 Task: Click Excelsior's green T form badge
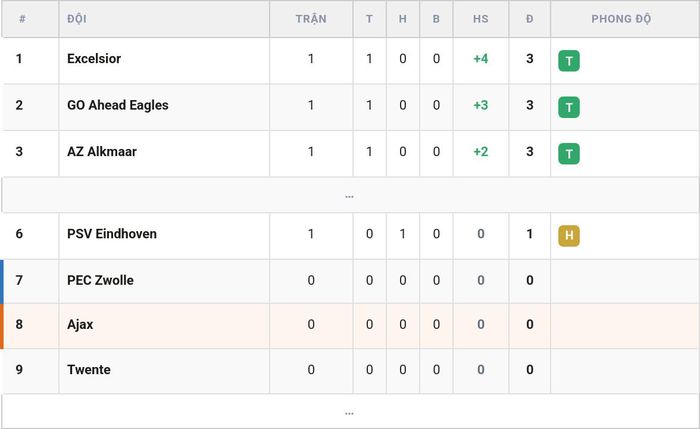[569, 61]
